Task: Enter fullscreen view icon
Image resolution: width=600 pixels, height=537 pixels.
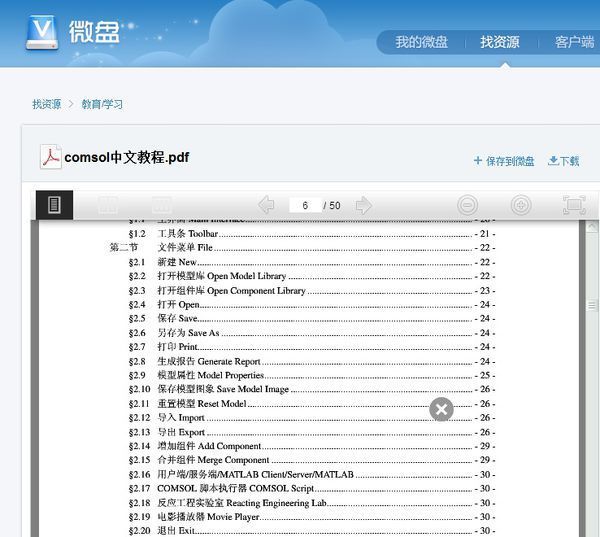Action: click(574, 205)
